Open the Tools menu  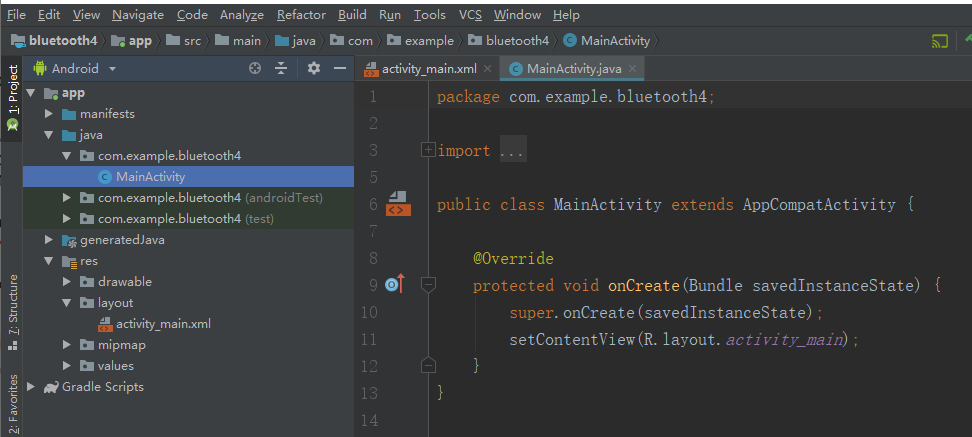(x=430, y=14)
